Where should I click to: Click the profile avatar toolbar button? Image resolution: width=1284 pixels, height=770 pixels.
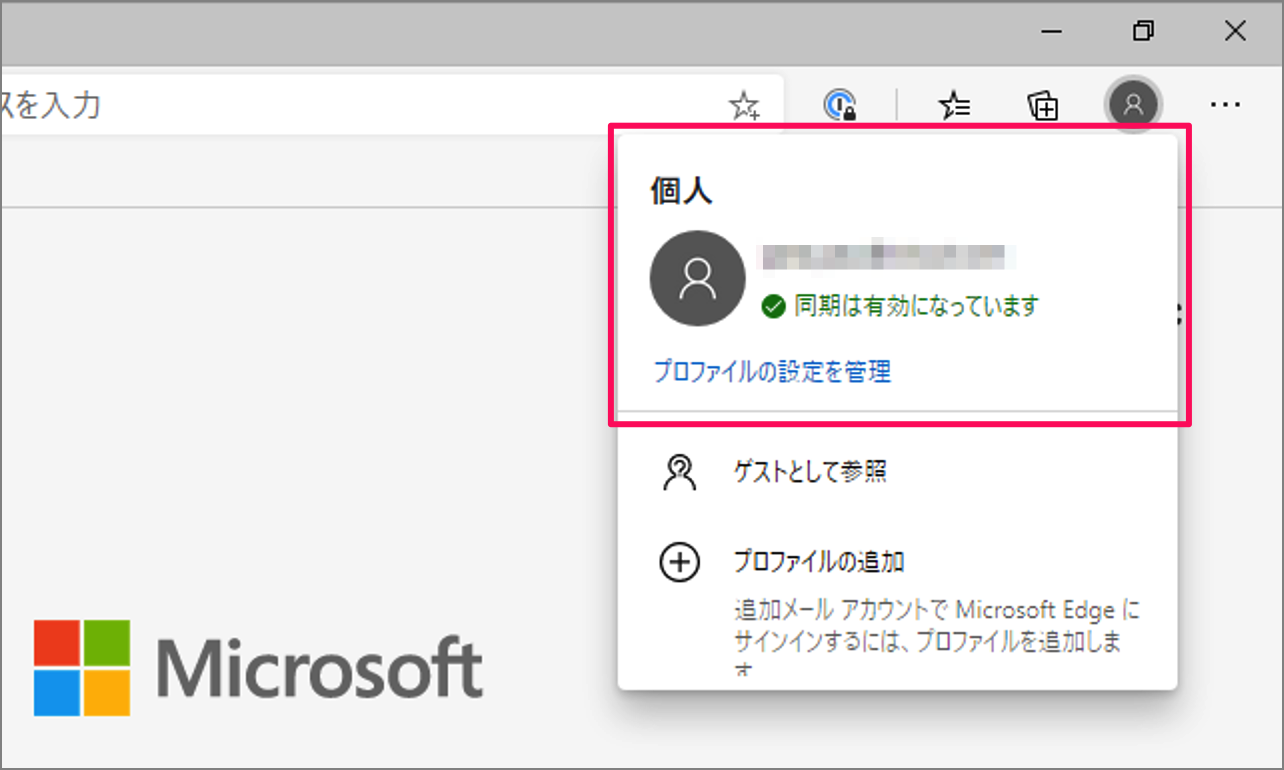(x=1133, y=103)
